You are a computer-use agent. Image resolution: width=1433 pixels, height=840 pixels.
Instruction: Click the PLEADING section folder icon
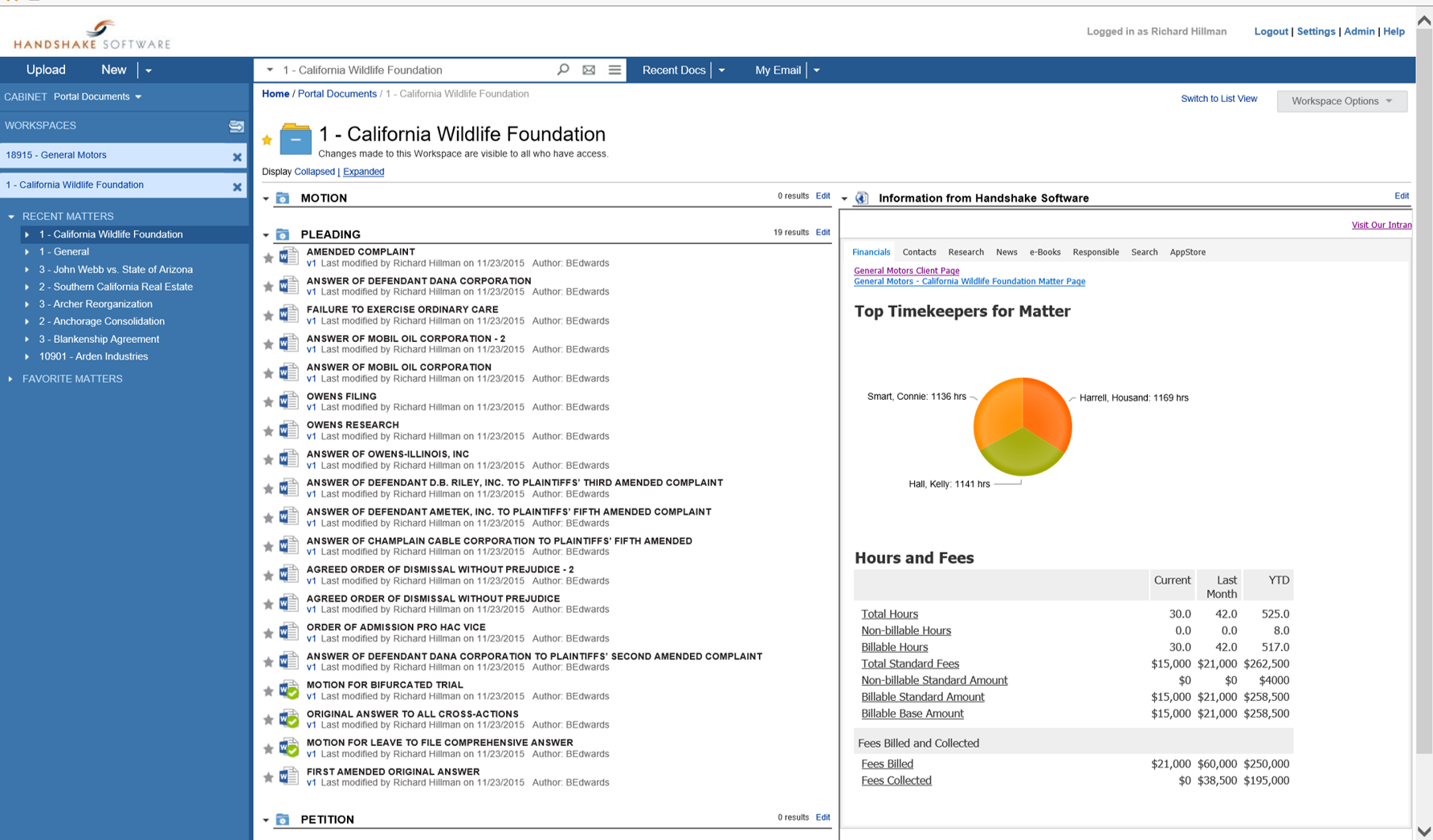tap(283, 234)
